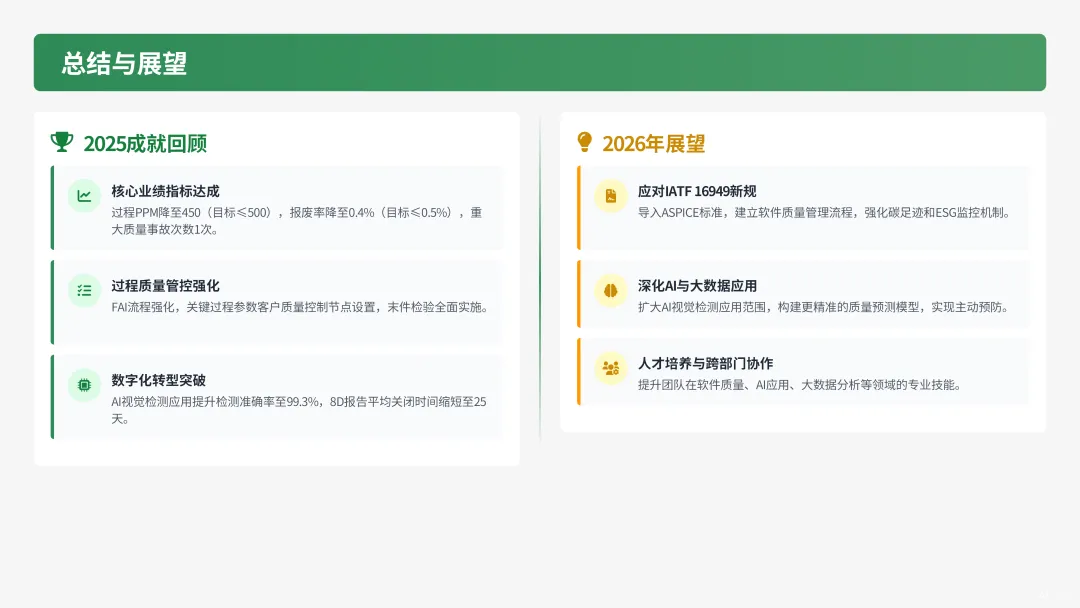
Task: Click the title 深化AI与大数据应用
Action: click(x=697, y=285)
